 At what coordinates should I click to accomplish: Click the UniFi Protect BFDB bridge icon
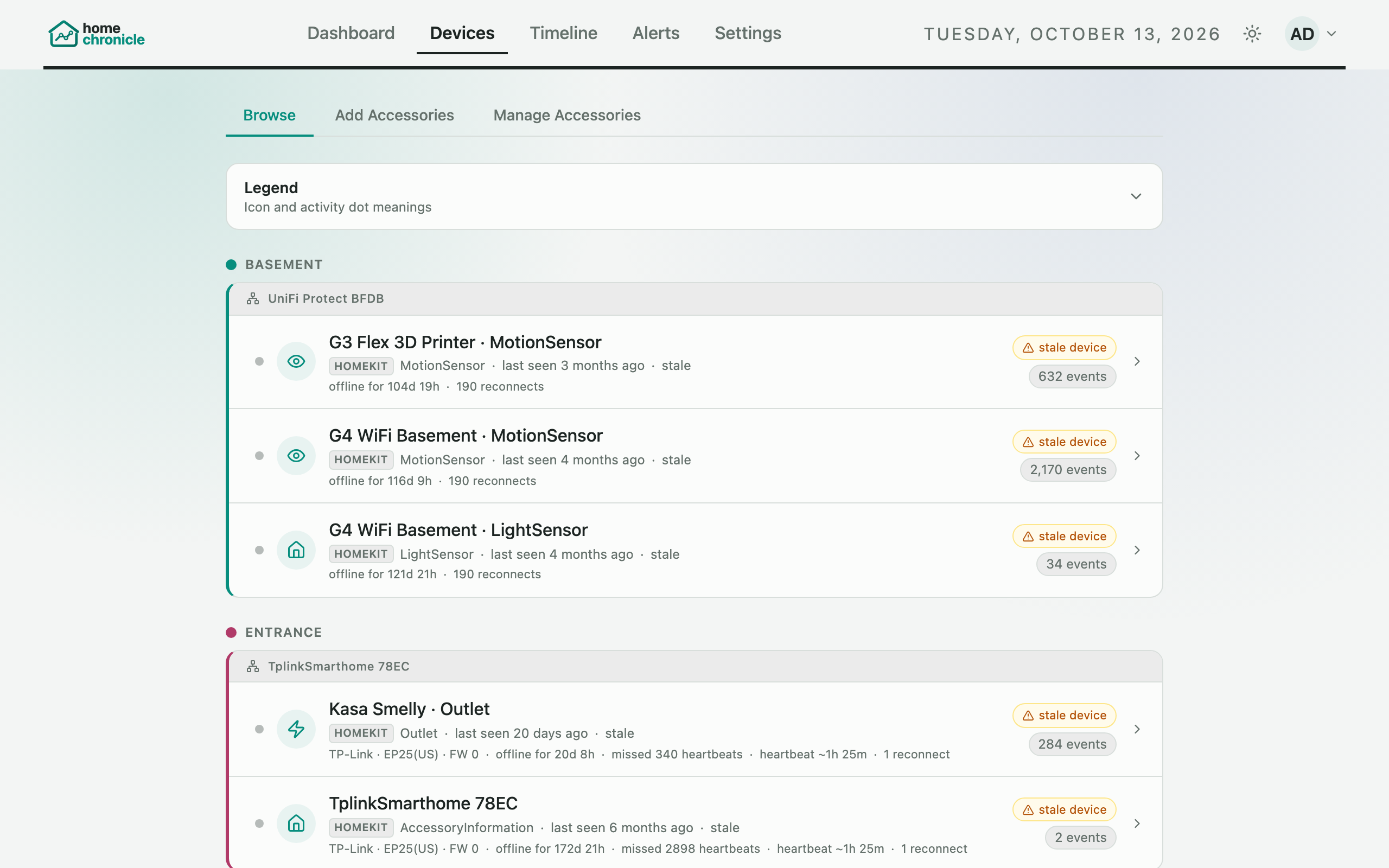point(252,298)
